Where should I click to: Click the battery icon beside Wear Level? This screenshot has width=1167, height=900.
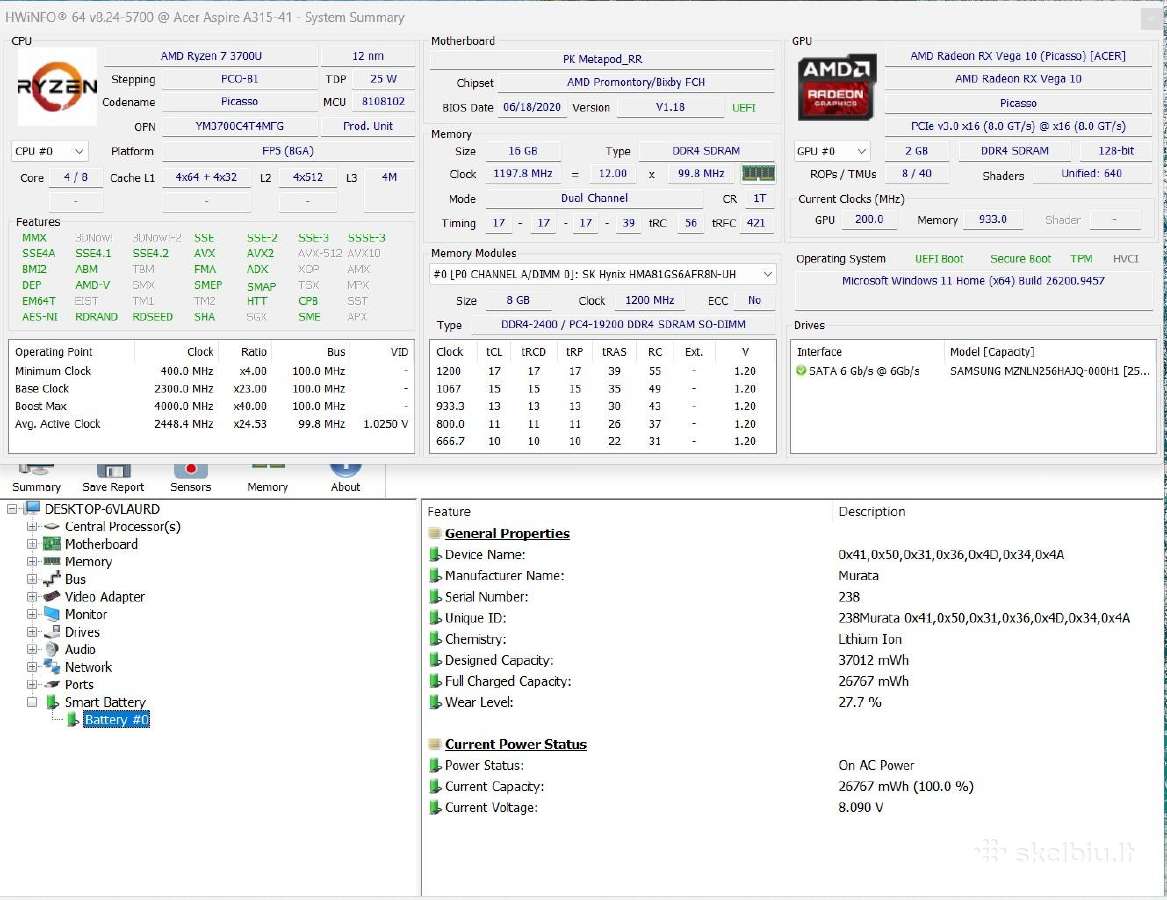(x=435, y=702)
